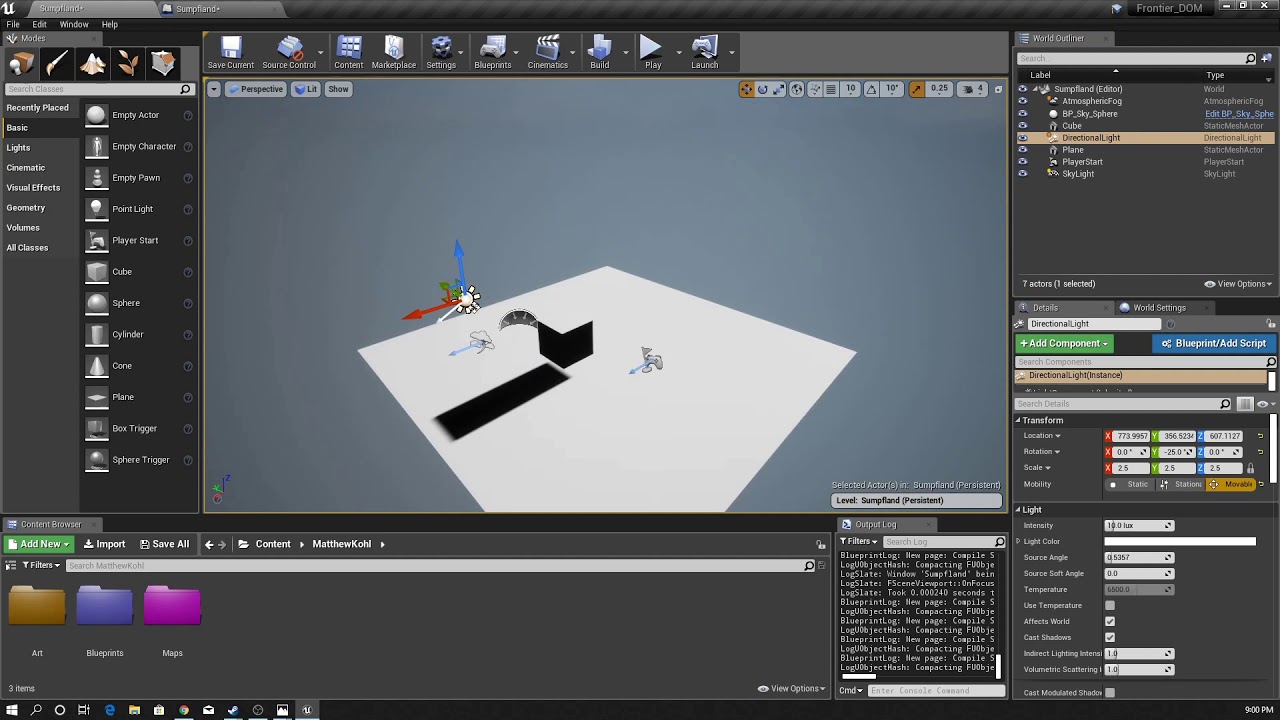Click the Intensity value slider

(1139, 526)
